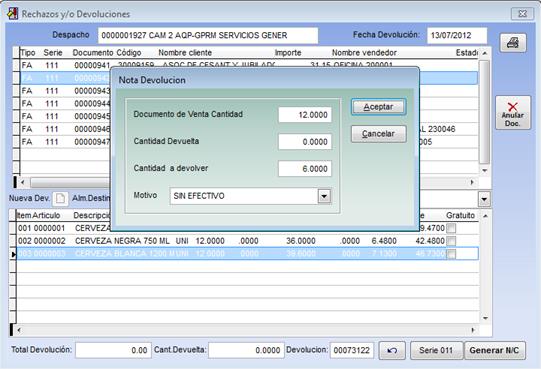Toggle Gratuito checkbox for CERVEZA BLANCA row

click(451, 254)
